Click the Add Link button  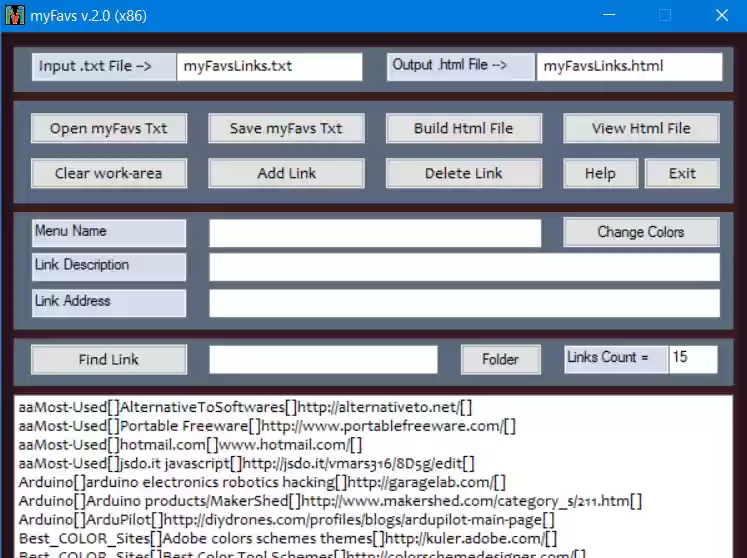pyautogui.click(x=286, y=173)
